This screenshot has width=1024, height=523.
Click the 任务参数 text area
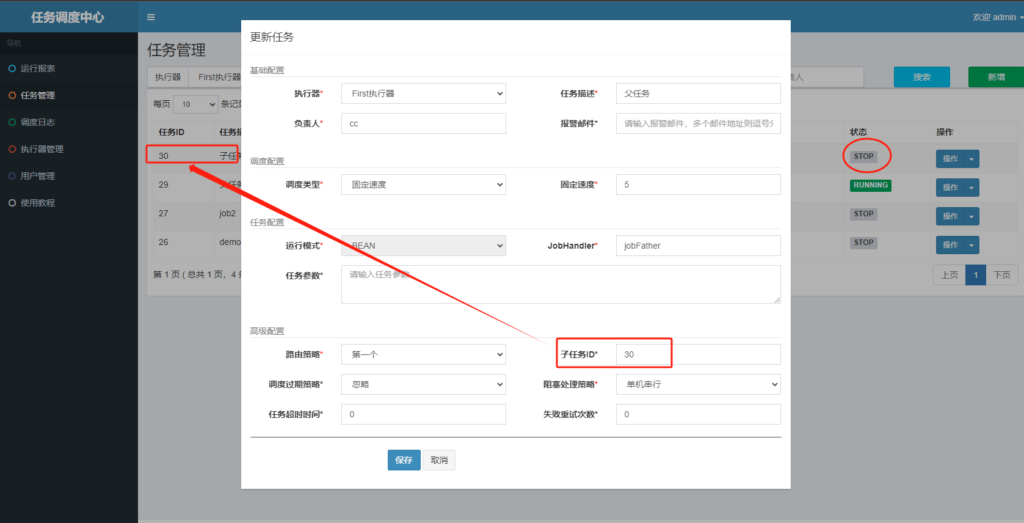click(560, 284)
